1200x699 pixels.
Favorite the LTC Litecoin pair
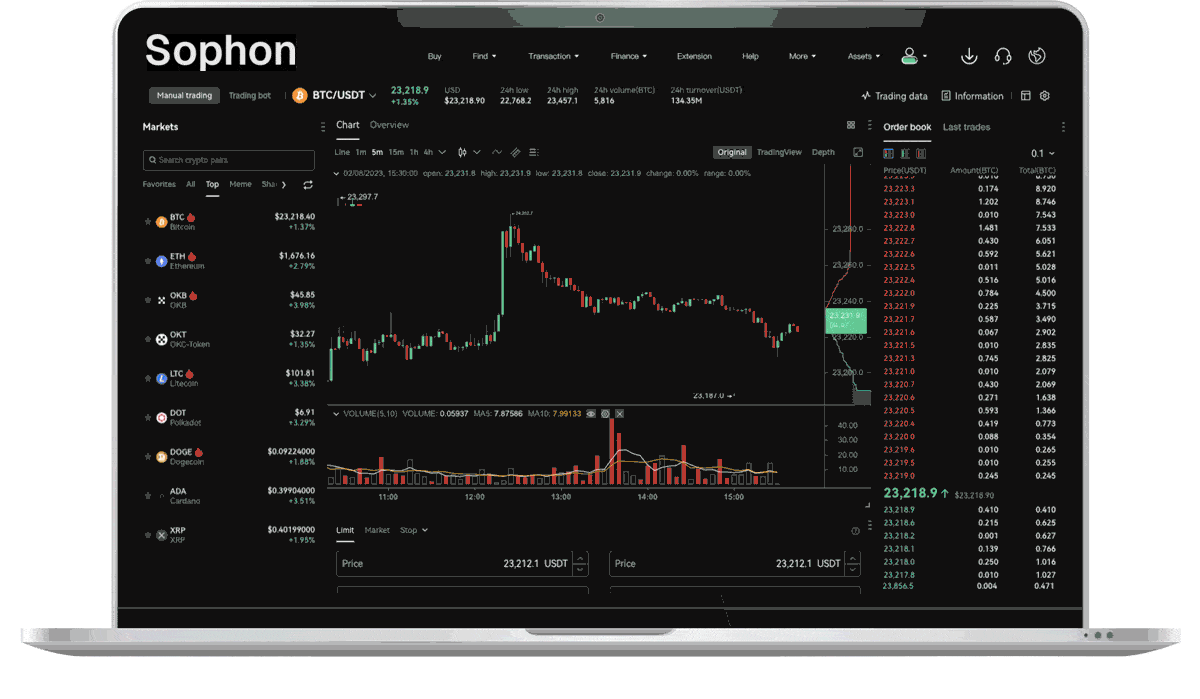[x=149, y=378]
